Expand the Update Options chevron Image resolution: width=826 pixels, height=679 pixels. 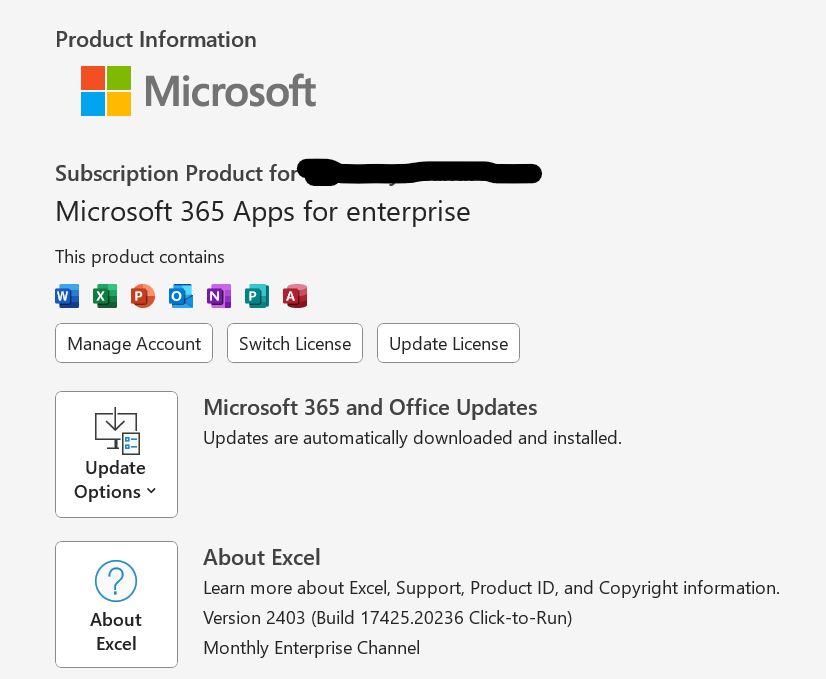pyautogui.click(x=152, y=492)
